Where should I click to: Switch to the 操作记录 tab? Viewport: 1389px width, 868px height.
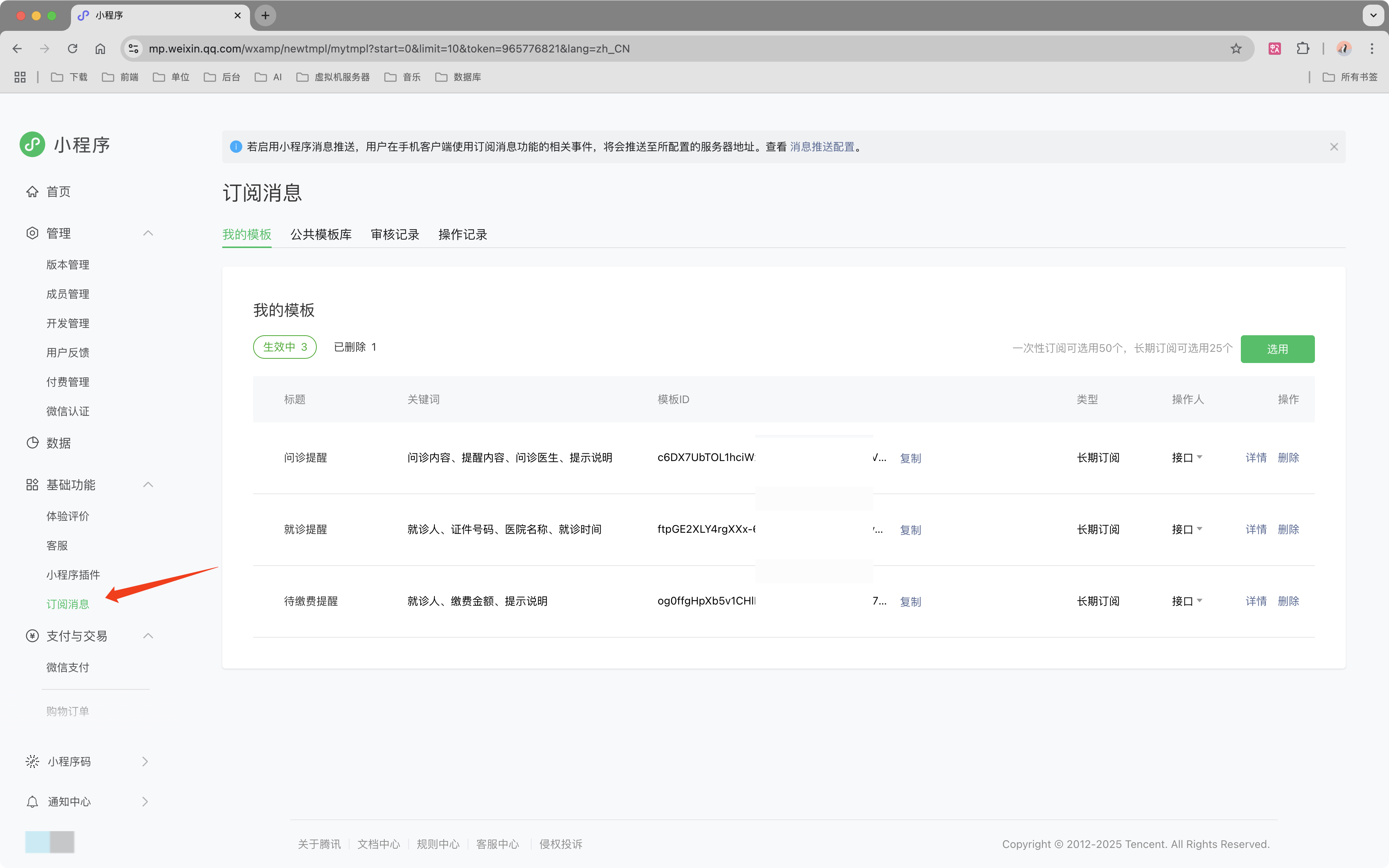pyautogui.click(x=463, y=234)
